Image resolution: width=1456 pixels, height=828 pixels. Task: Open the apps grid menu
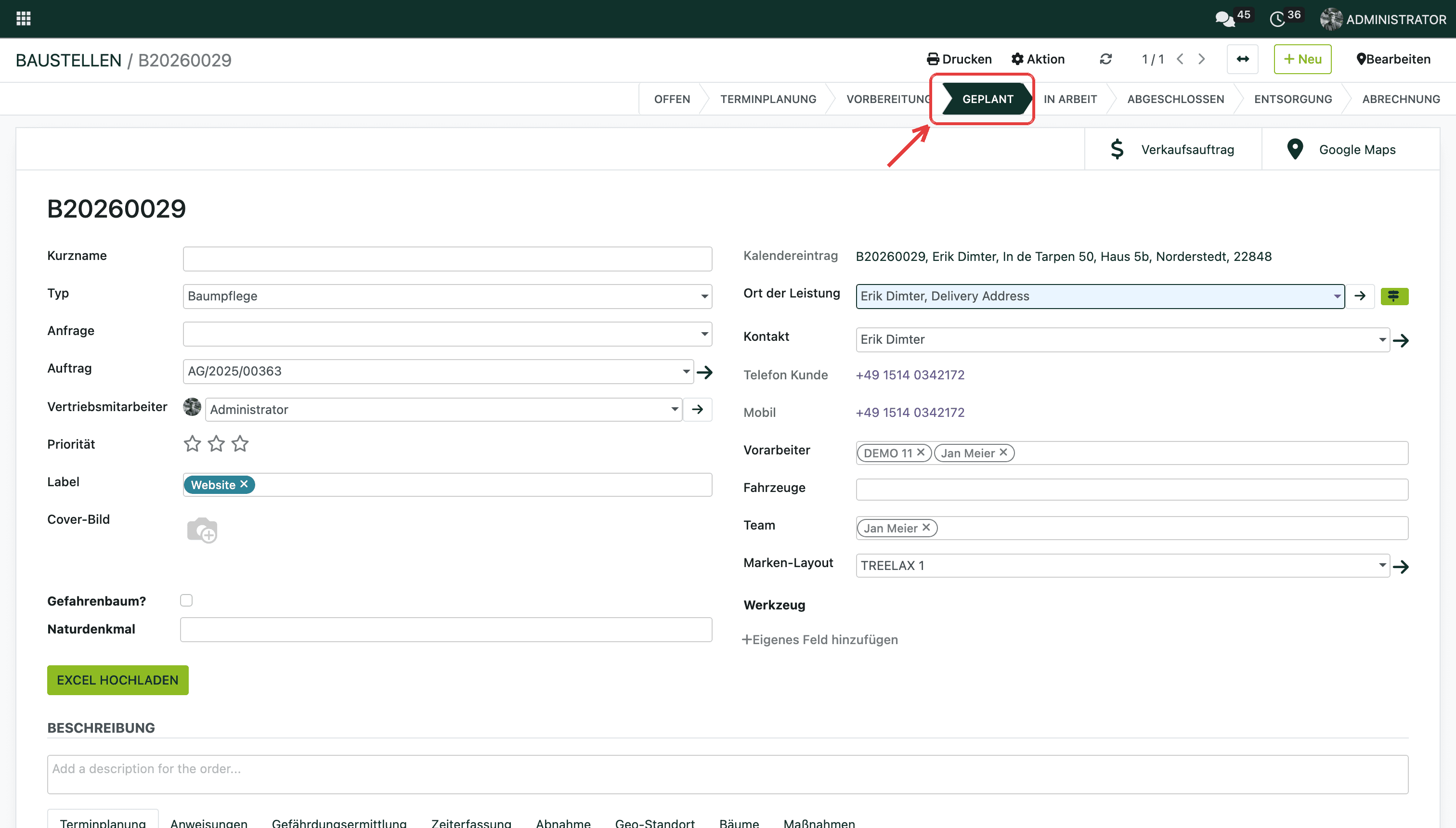coord(23,19)
